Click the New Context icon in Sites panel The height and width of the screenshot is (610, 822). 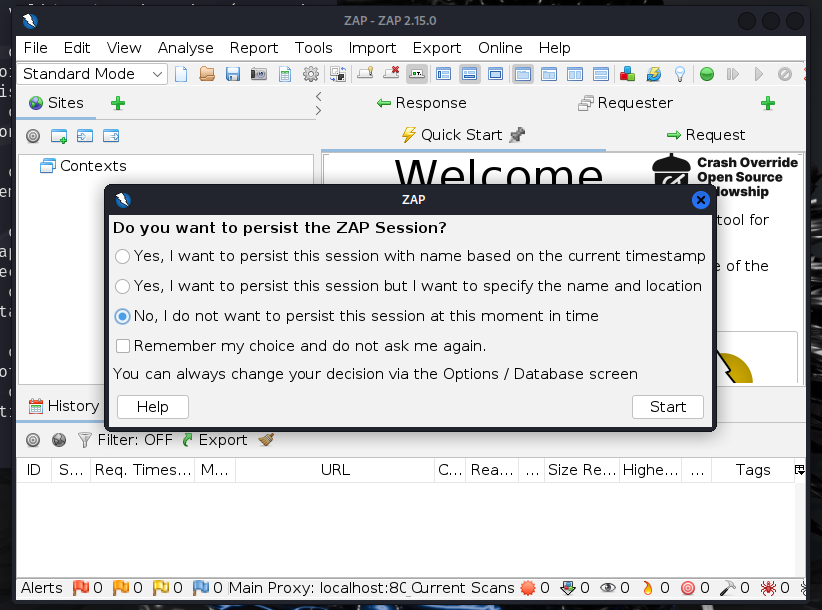point(59,136)
